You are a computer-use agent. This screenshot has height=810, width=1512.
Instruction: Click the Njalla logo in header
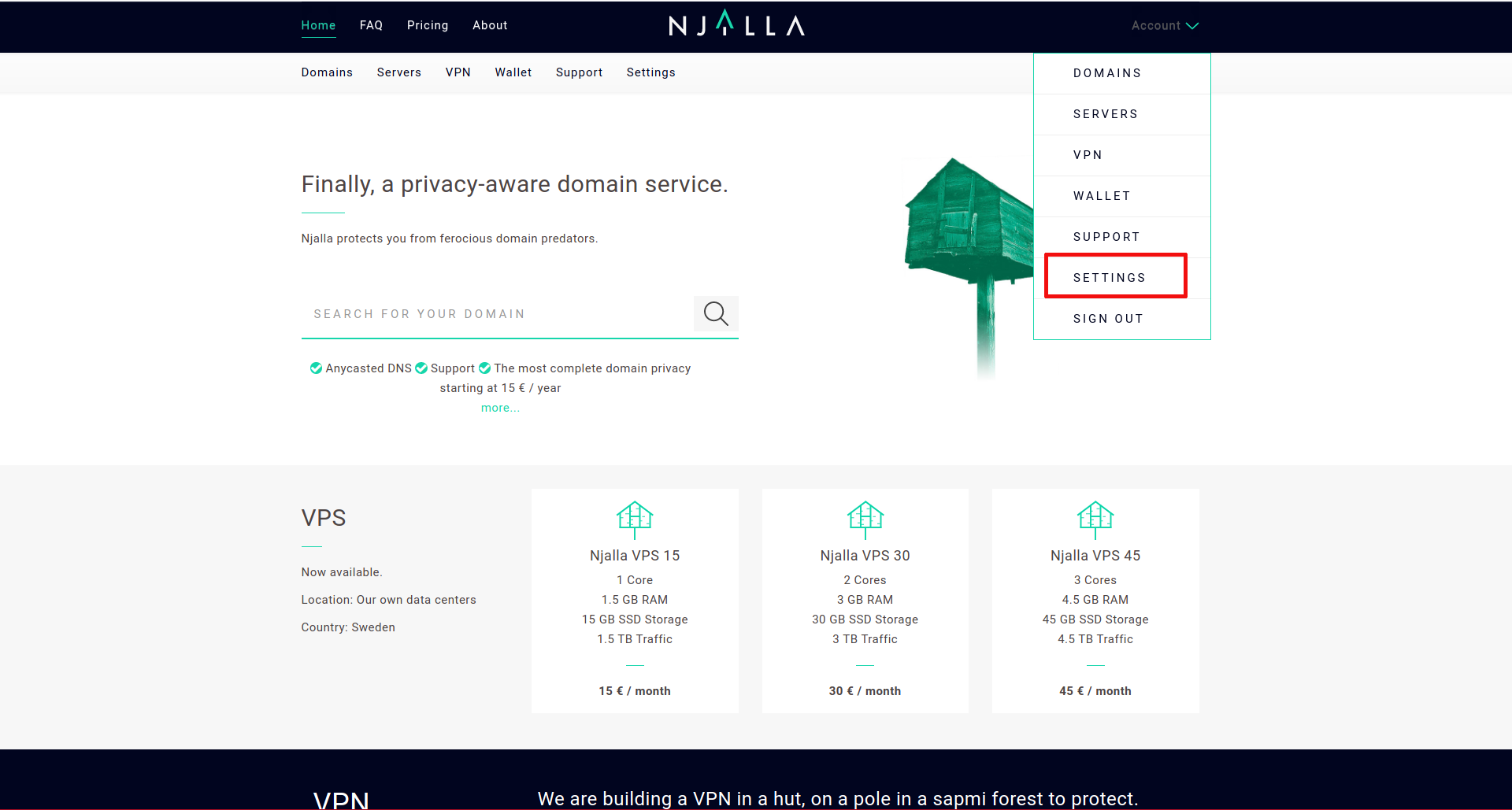tap(736, 25)
